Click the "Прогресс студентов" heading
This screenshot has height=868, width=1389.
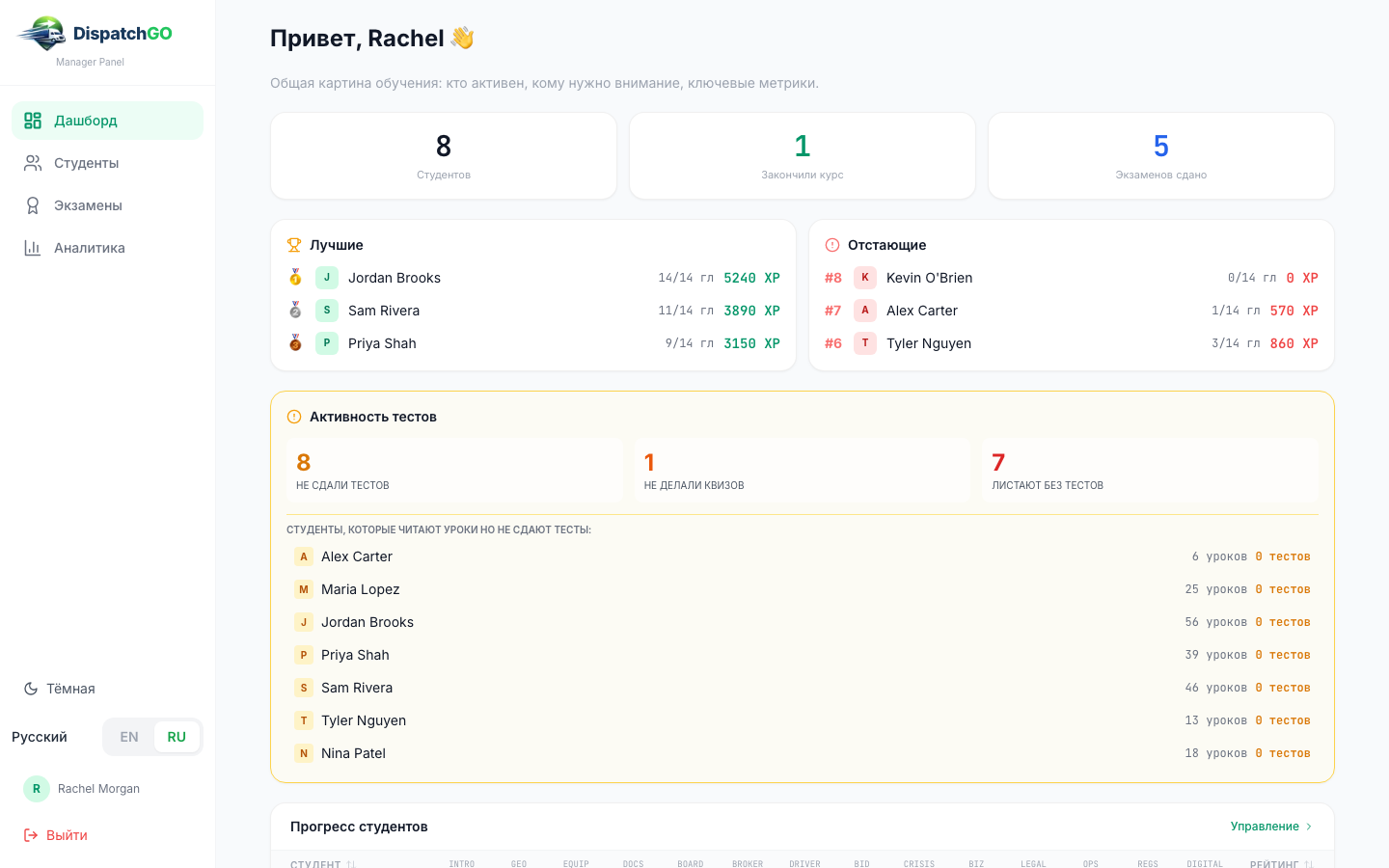[359, 827]
